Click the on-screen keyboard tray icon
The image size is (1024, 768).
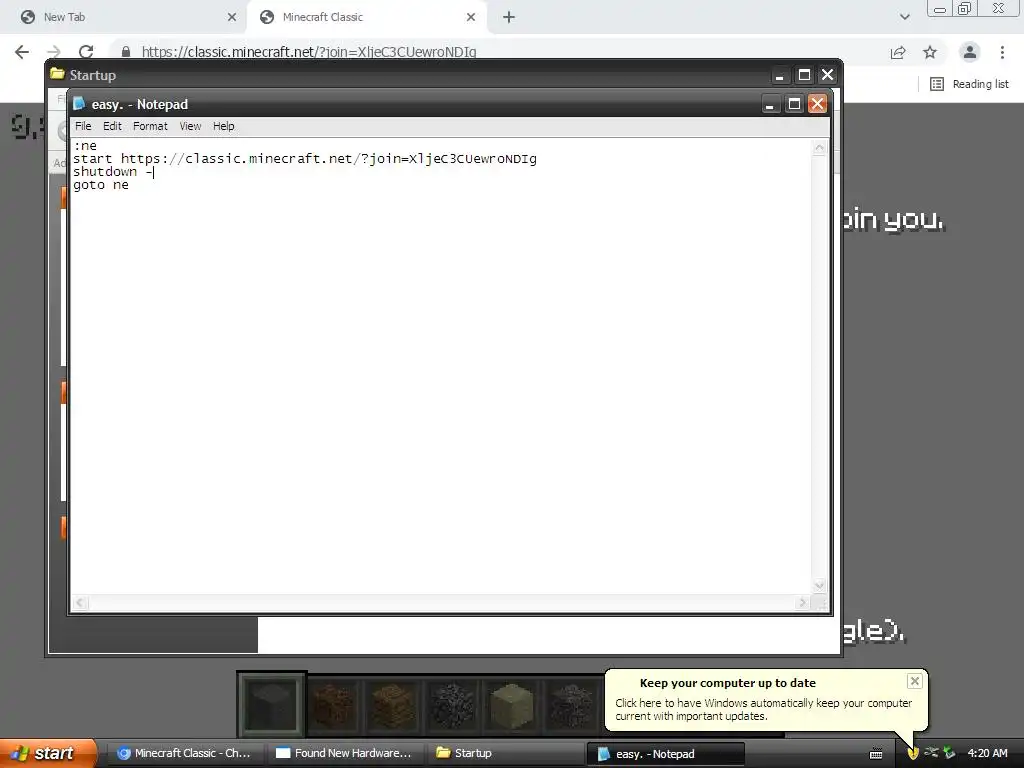click(x=876, y=754)
